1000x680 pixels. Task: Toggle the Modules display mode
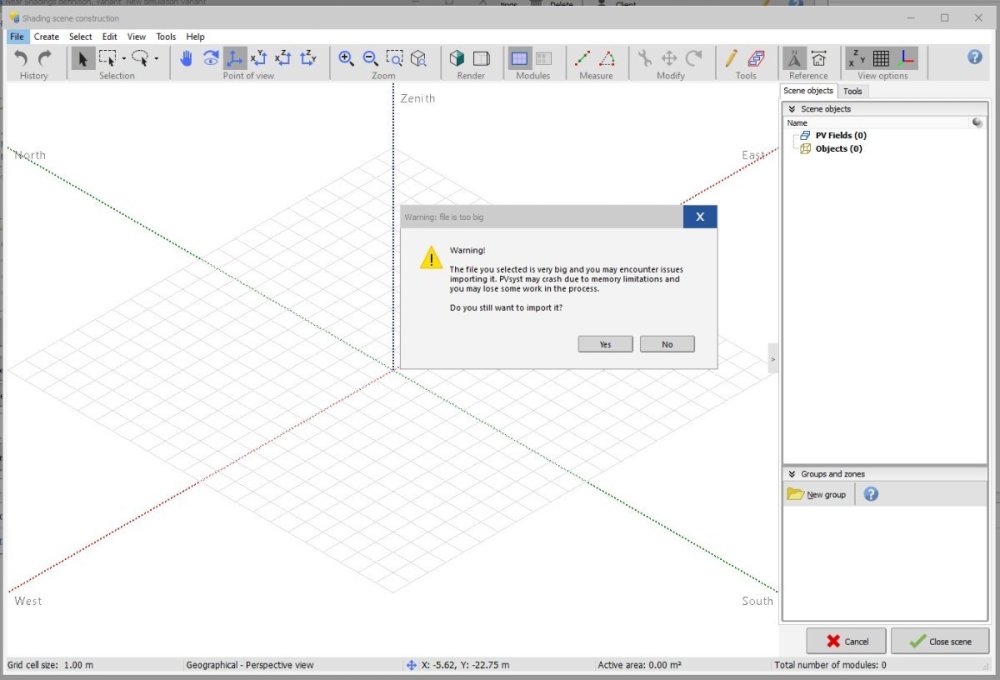521,58
